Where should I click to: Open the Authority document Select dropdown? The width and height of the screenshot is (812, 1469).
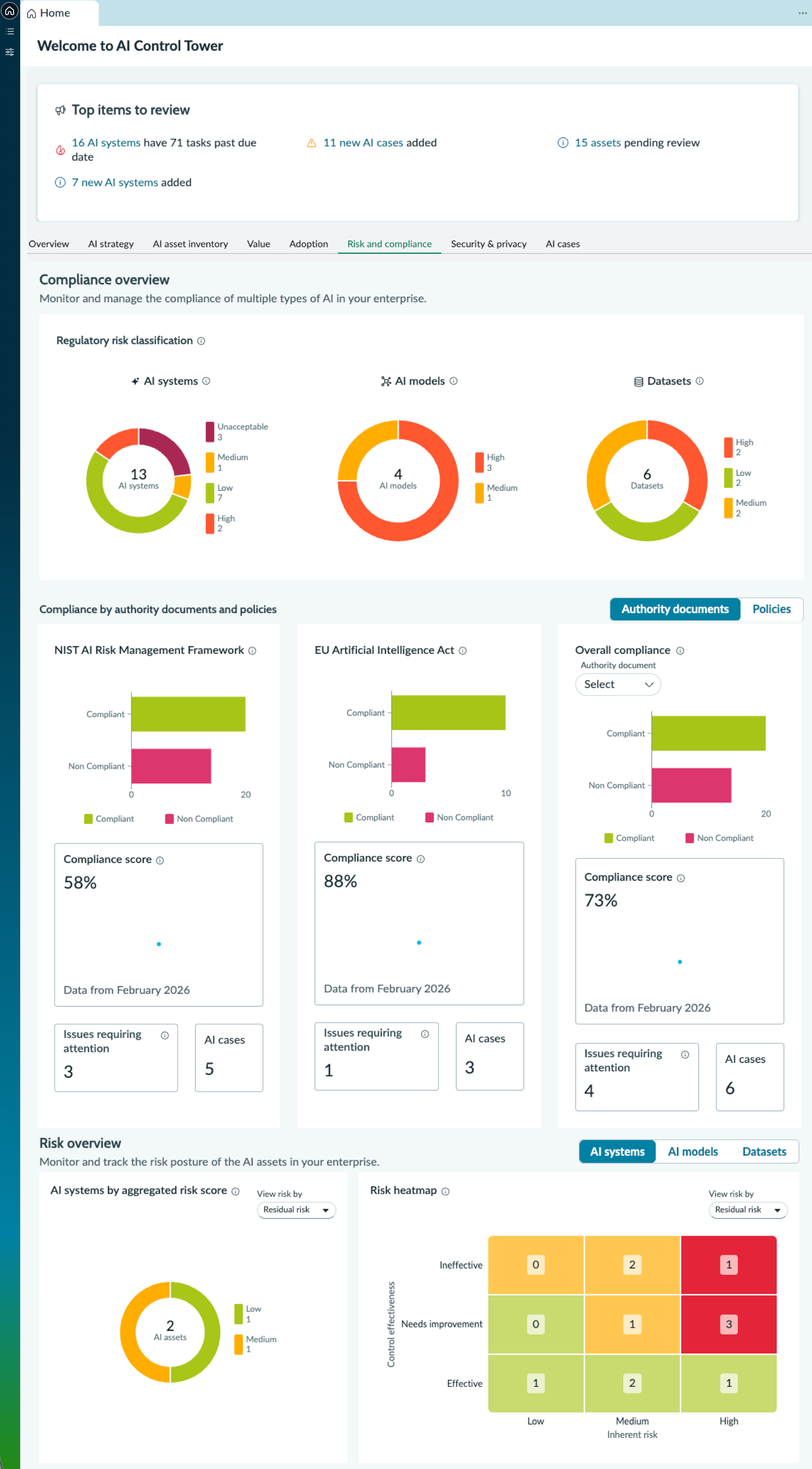618,684
